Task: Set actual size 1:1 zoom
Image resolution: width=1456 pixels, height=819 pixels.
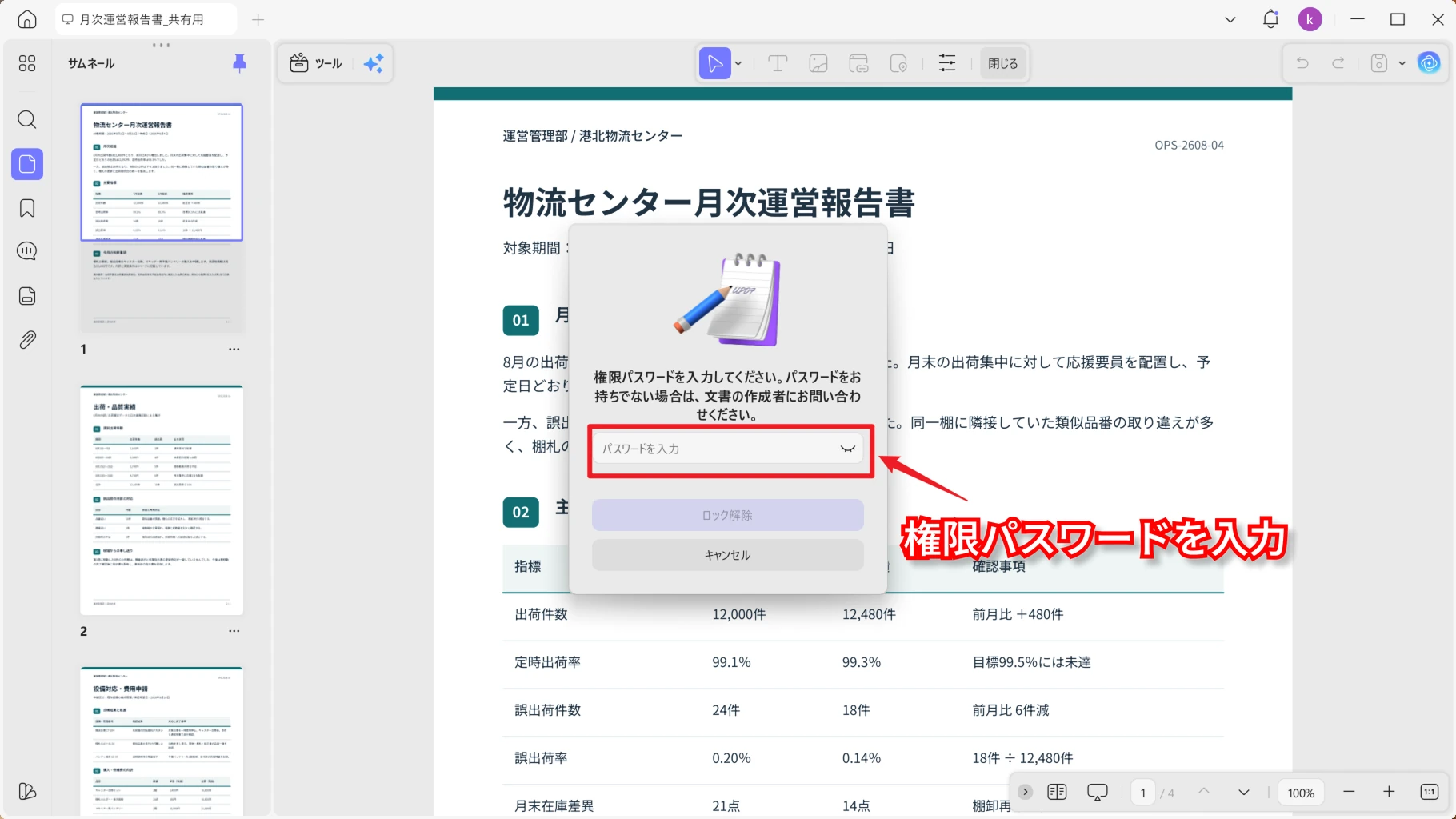Action: click(1430, 792)
